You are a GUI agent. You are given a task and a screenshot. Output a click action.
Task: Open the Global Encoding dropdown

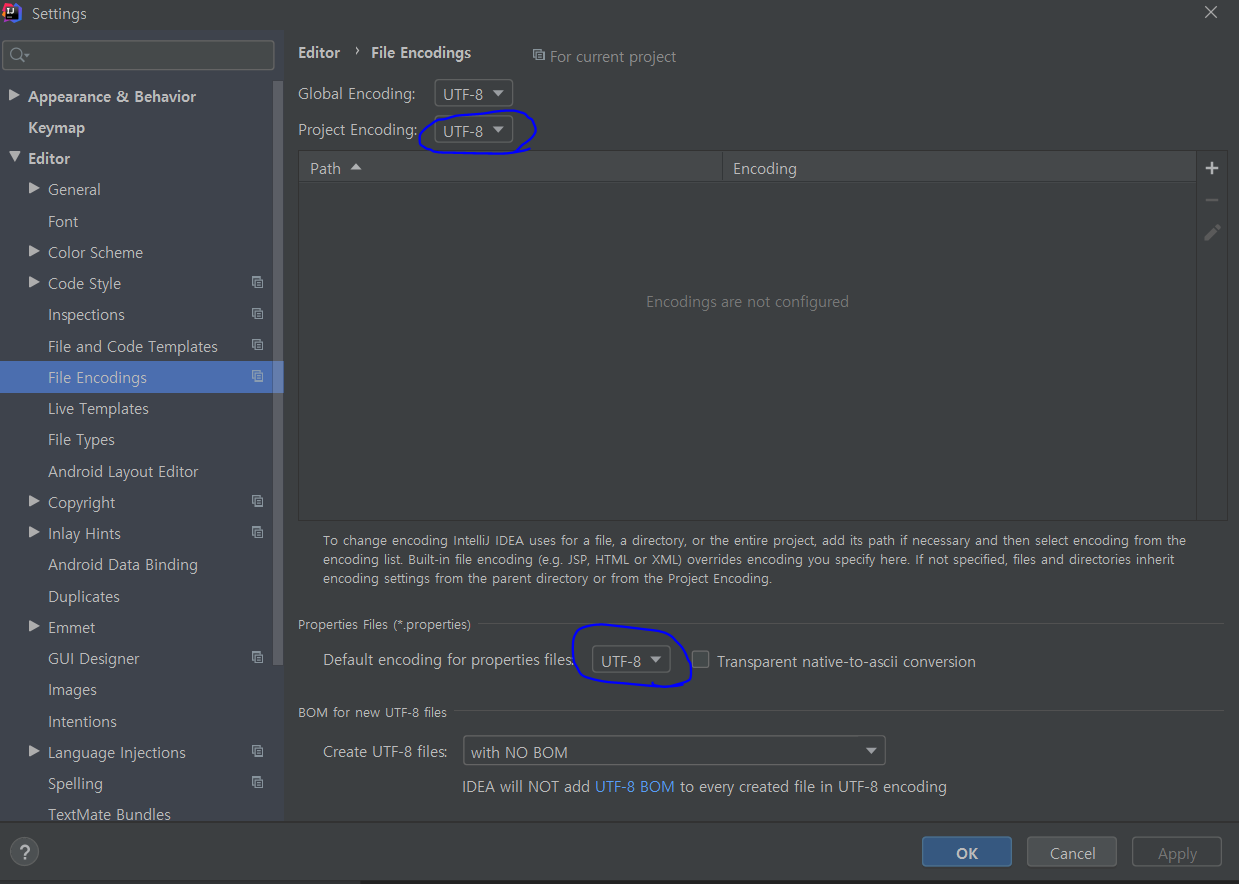click(x=473, y=94)
